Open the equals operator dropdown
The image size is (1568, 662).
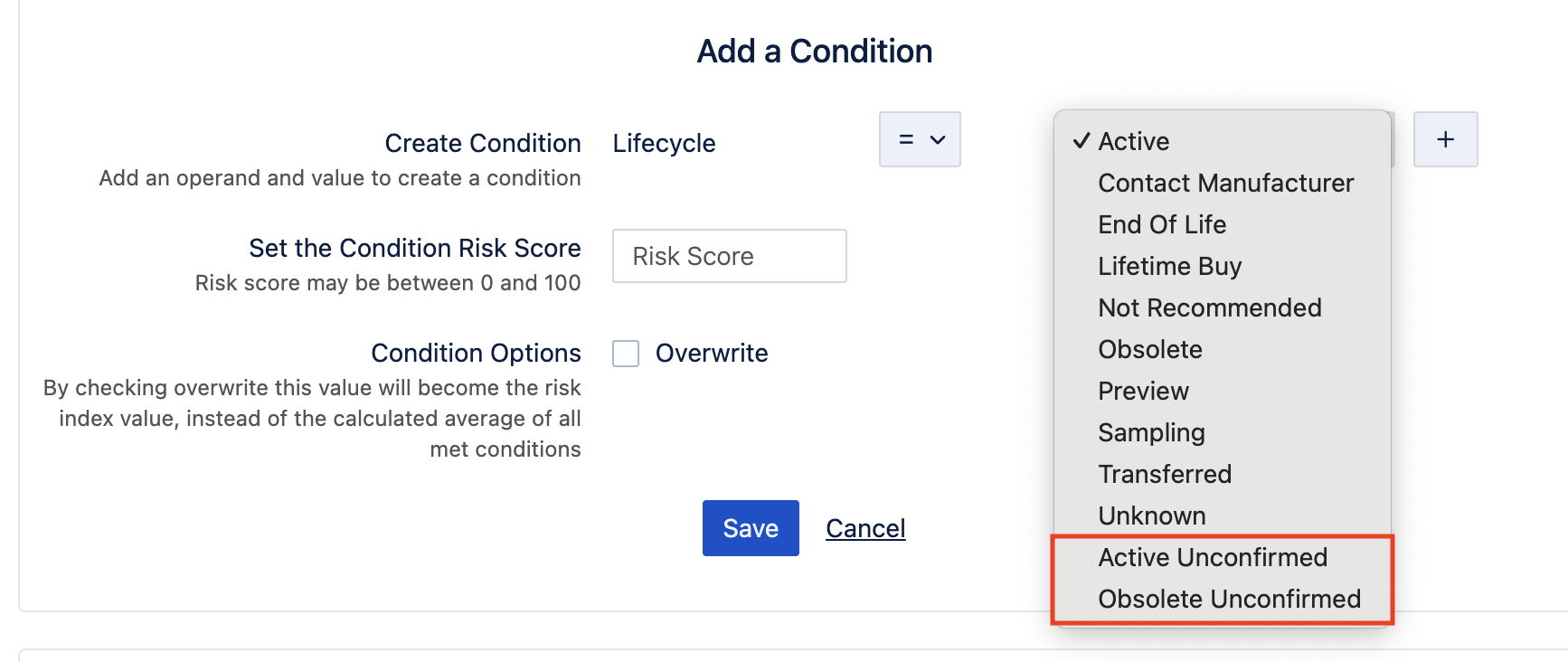pos(920,139)
